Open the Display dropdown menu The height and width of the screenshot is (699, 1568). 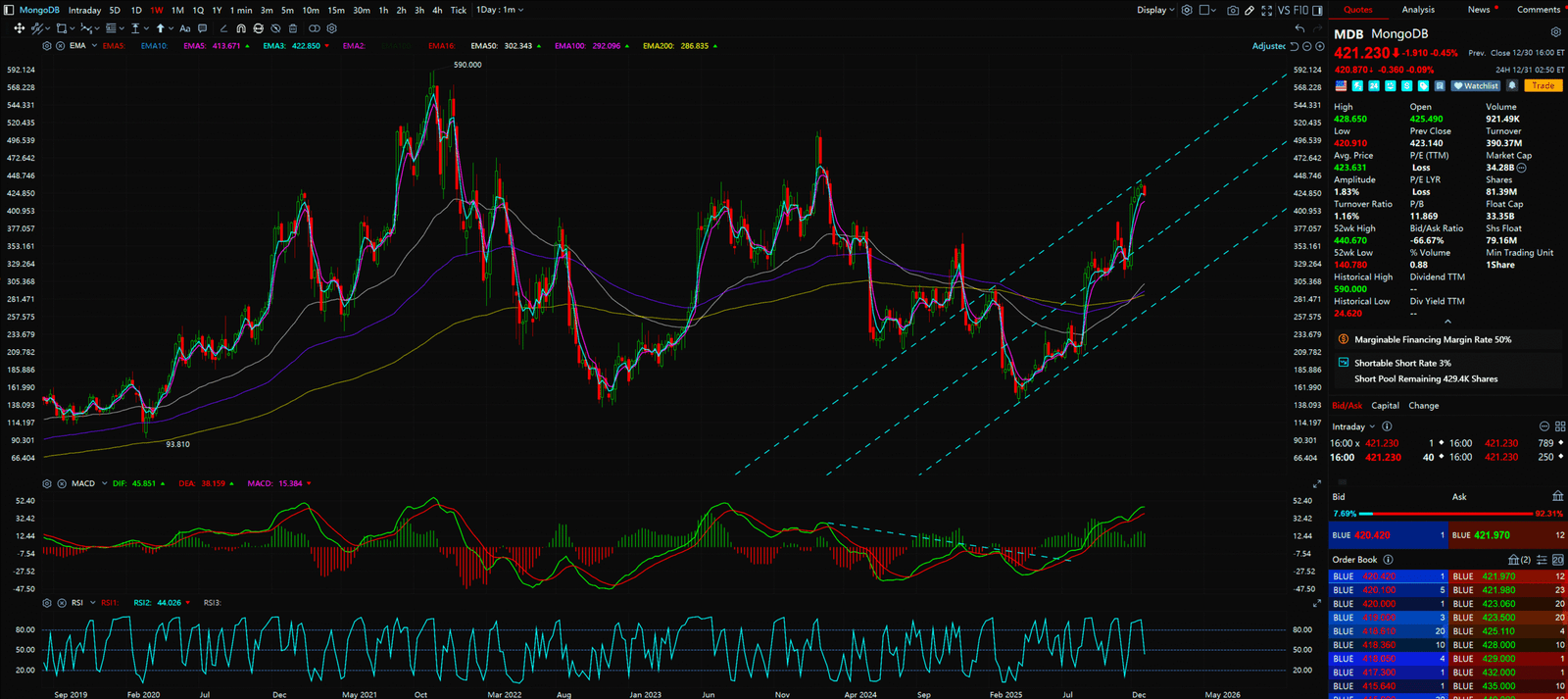coord(1155,10)
